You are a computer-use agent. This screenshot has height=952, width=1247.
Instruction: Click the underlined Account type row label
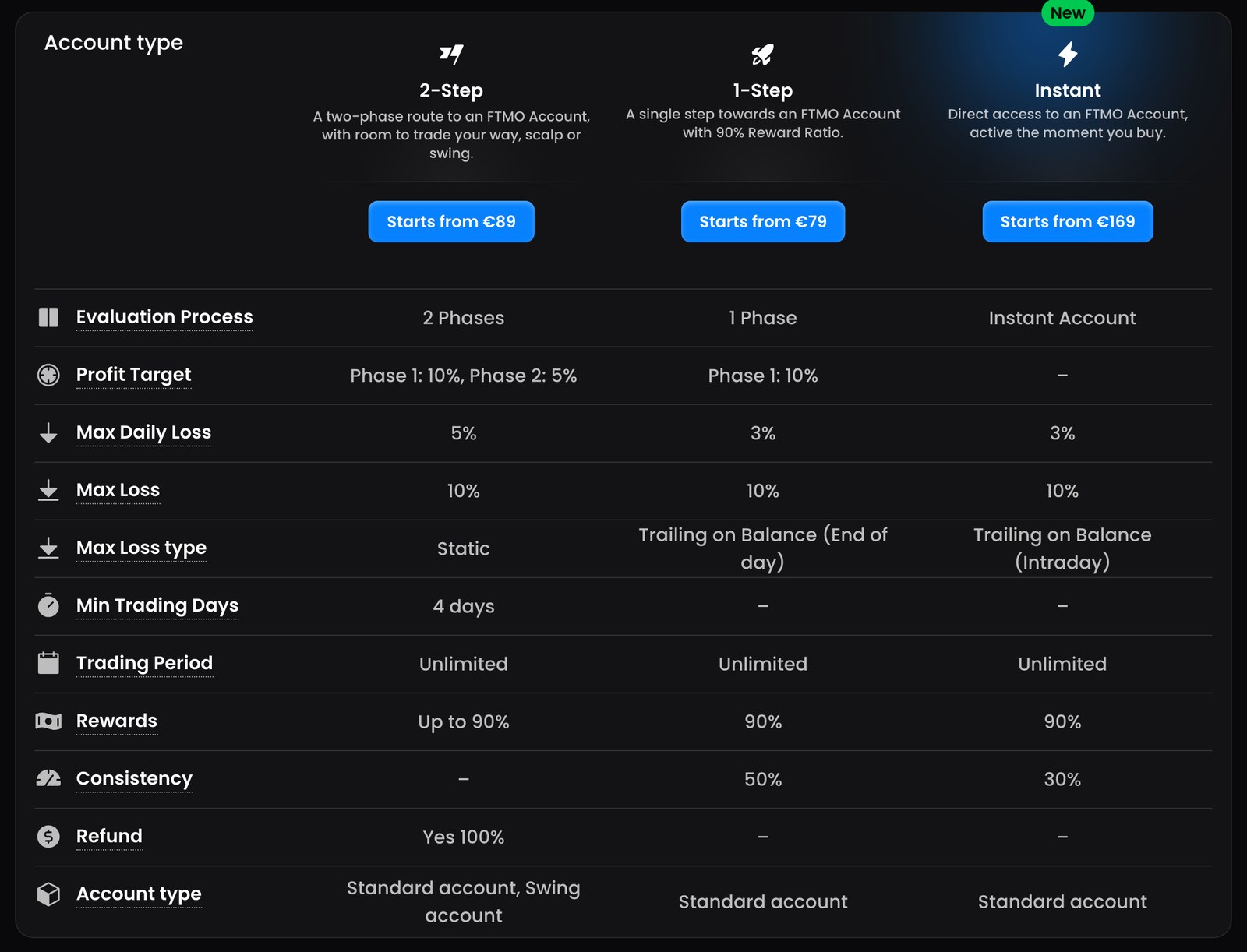click(x=139, y=894)
